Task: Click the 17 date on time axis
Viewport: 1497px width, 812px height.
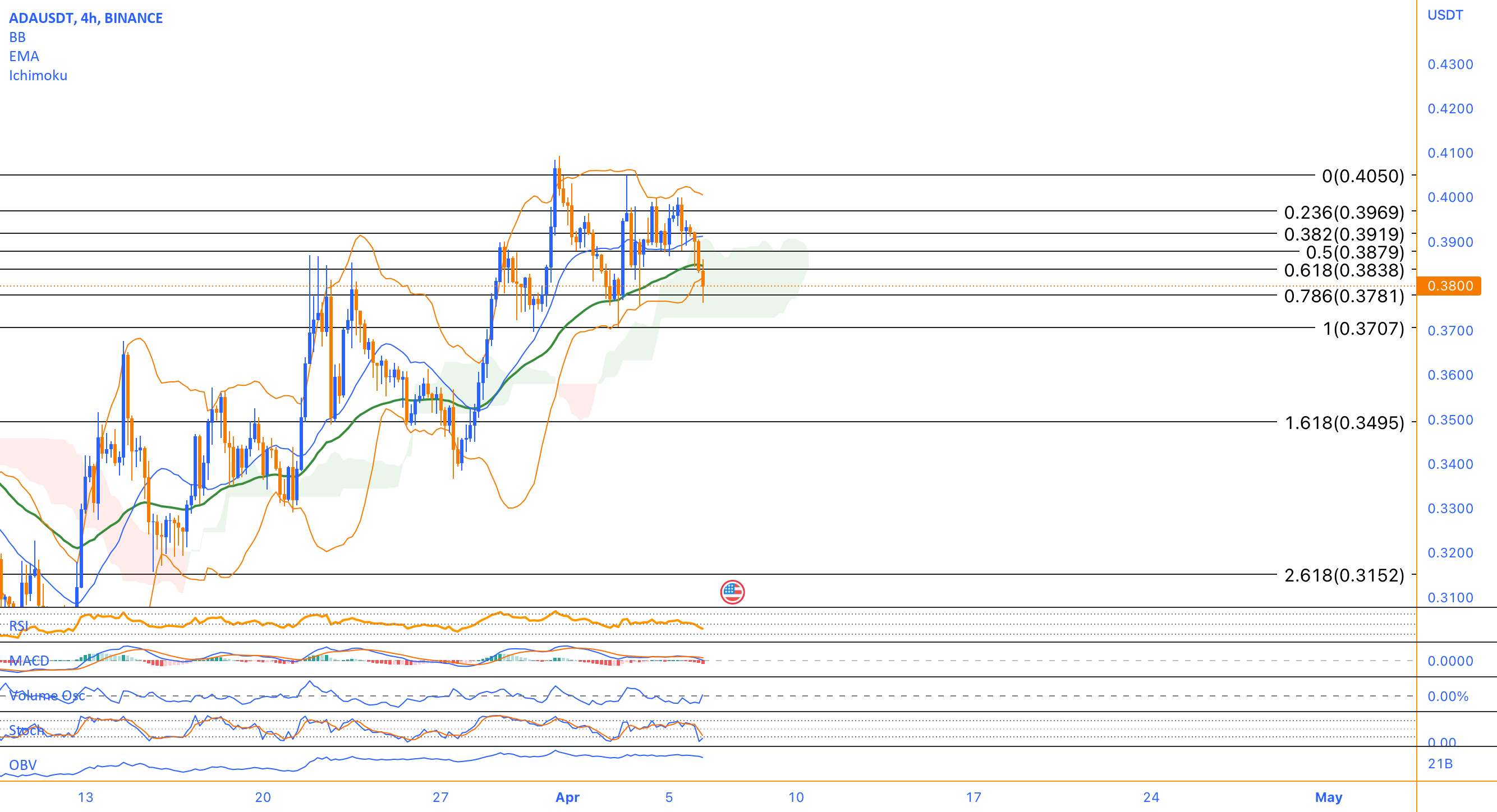Action: tap(973, 797)
